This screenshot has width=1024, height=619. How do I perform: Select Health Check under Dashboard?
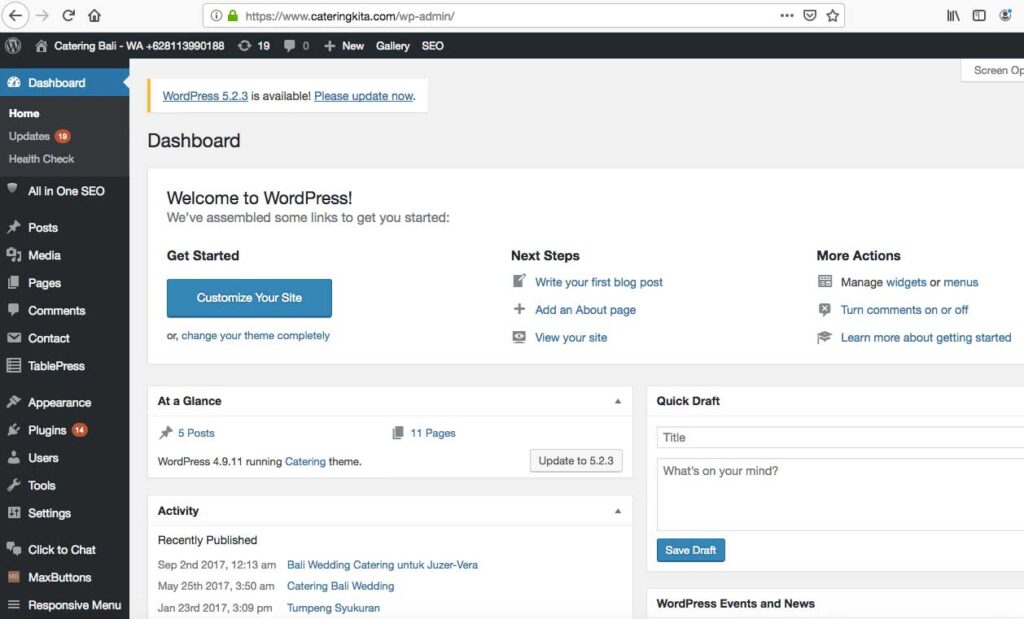41,159
